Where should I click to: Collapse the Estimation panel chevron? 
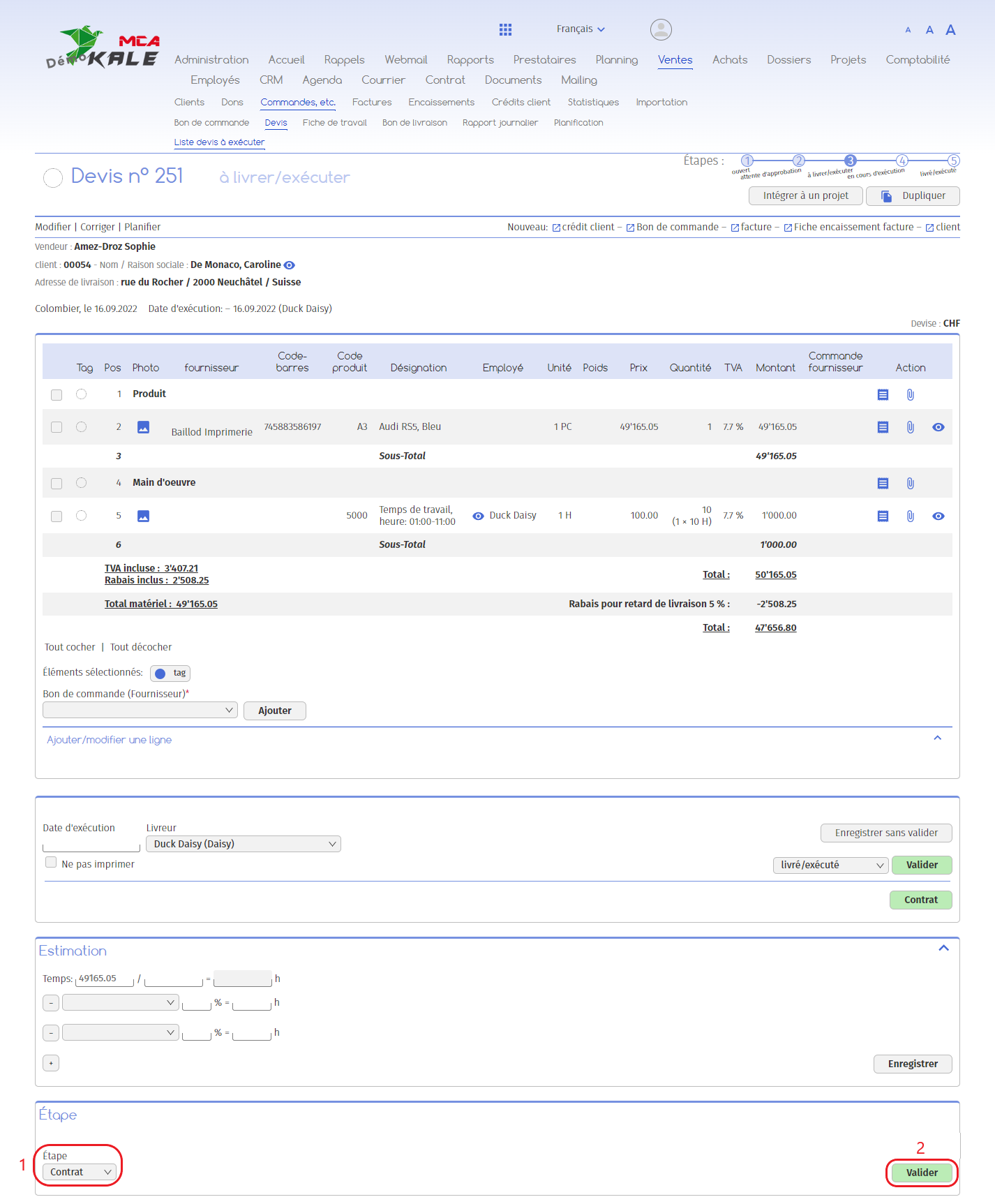click(x=943, y=948)
